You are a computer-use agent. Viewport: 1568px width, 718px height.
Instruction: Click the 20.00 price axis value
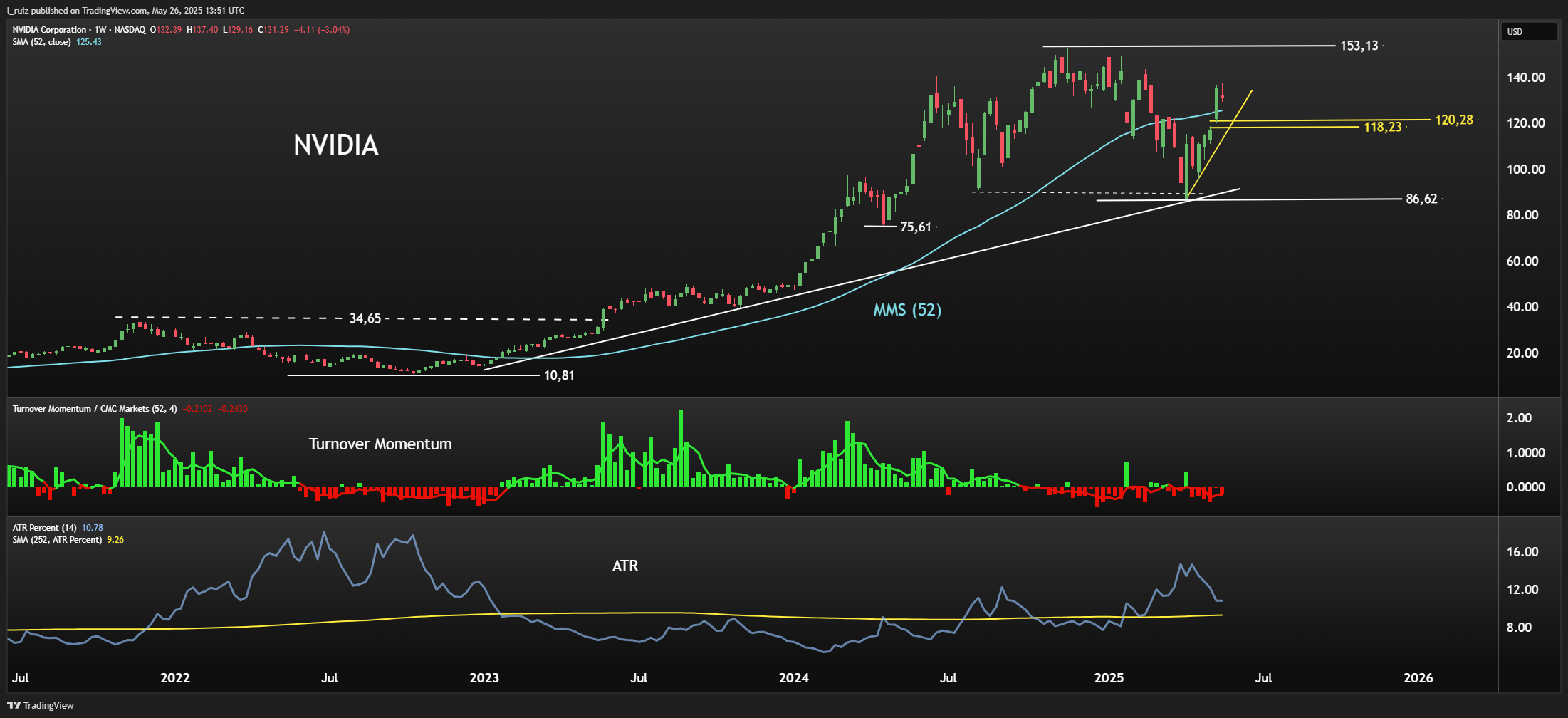tap(1522, 353)
